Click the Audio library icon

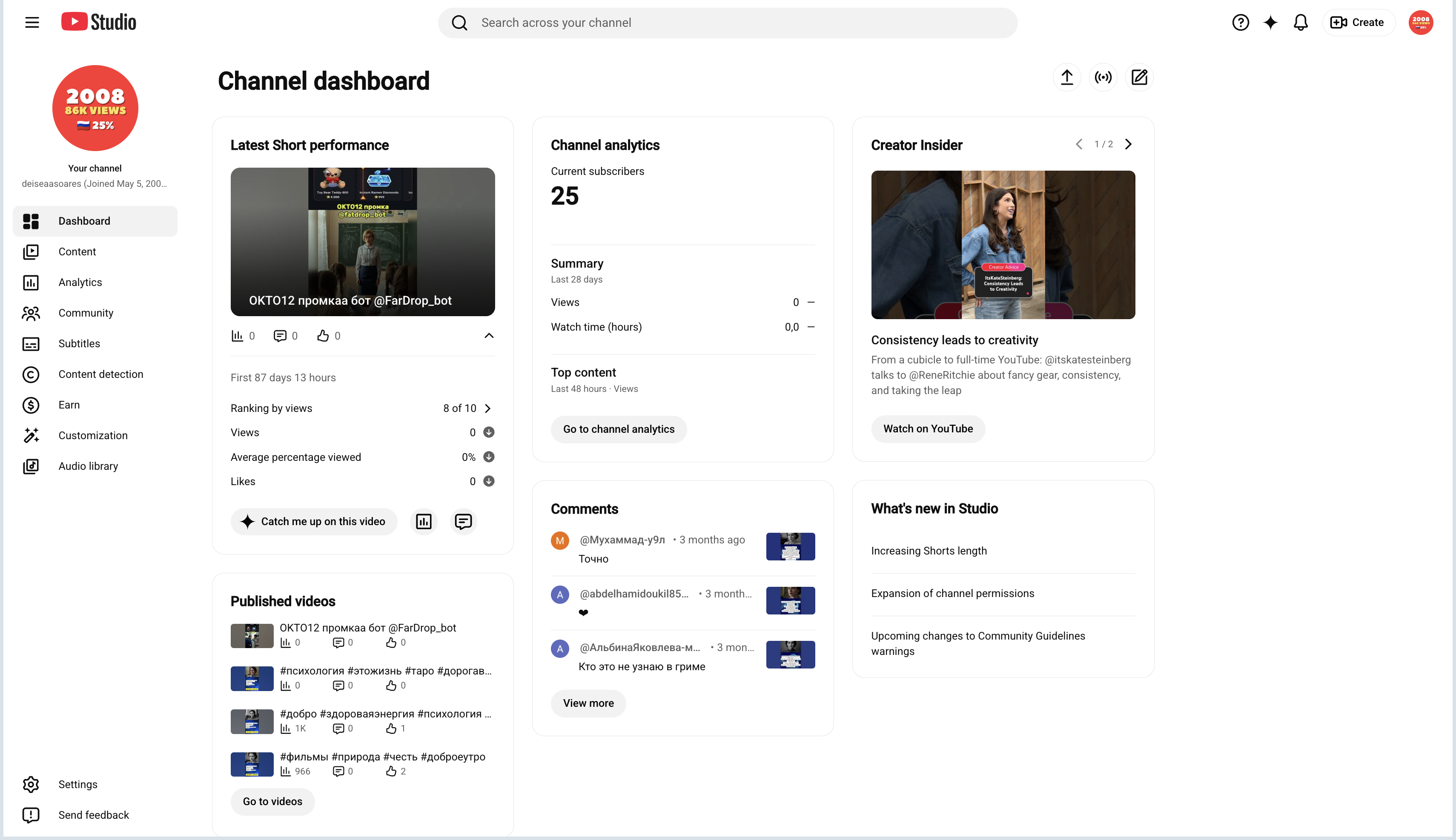31,466
